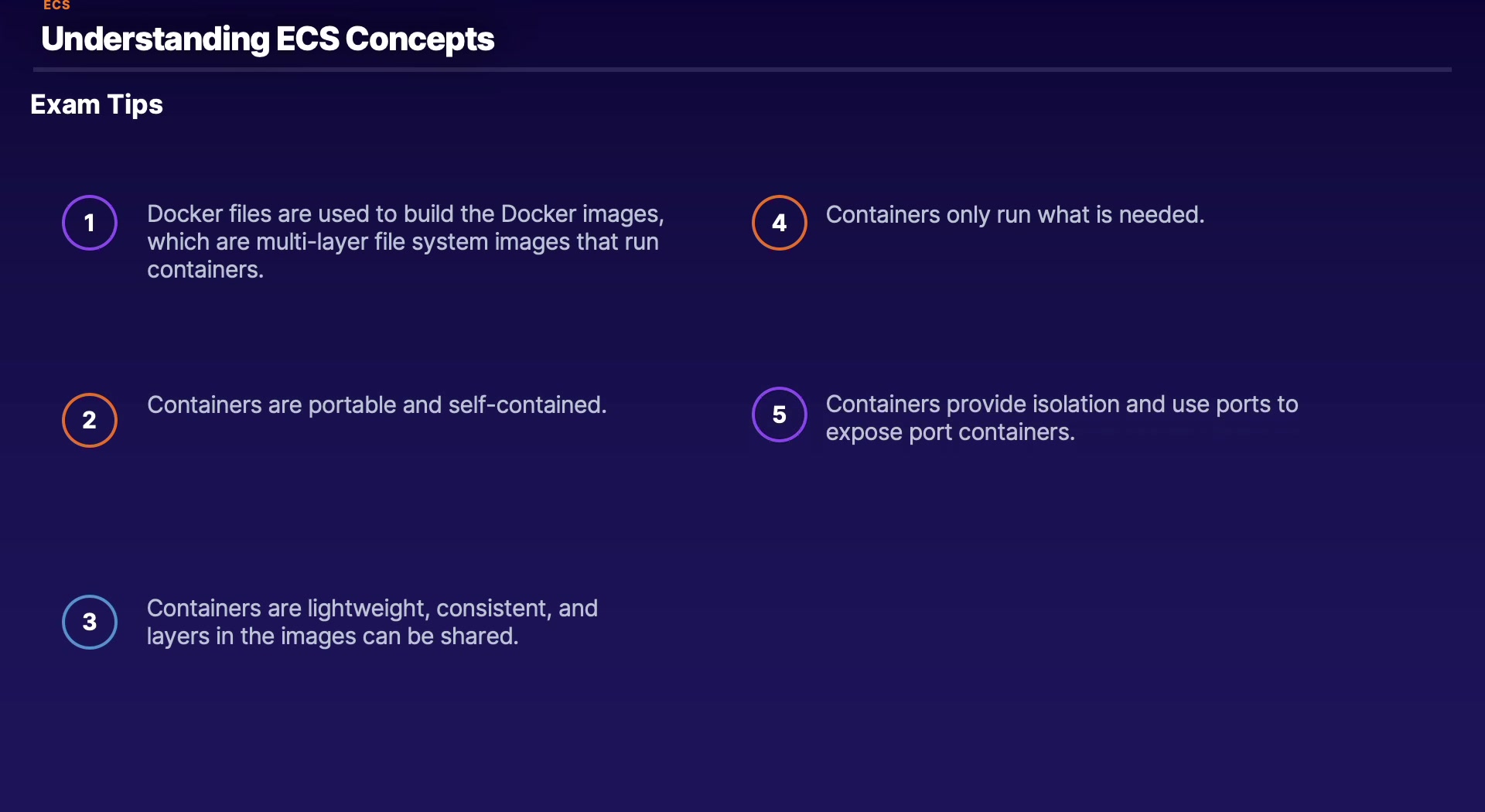
Task: Click the word 'lightweight' in tip three
Action: tap(368, 609)
